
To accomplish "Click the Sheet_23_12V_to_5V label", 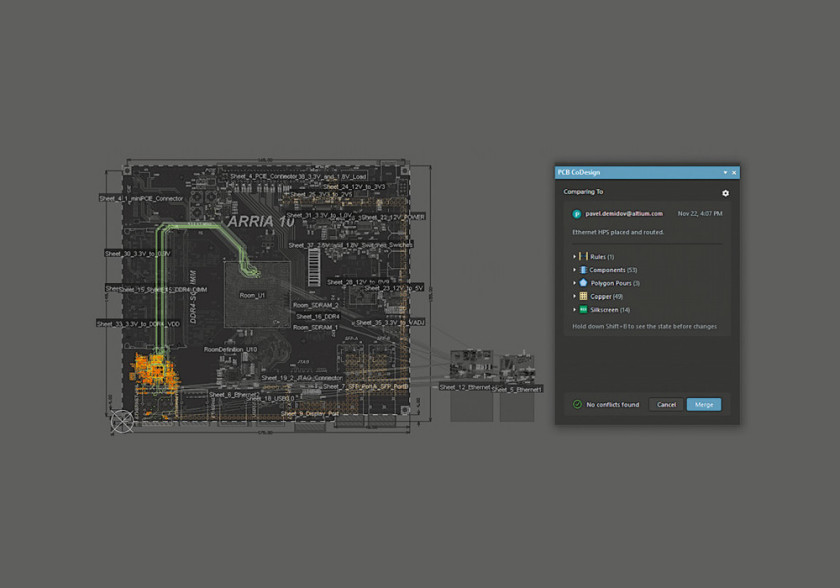I will tap(394, 288).
